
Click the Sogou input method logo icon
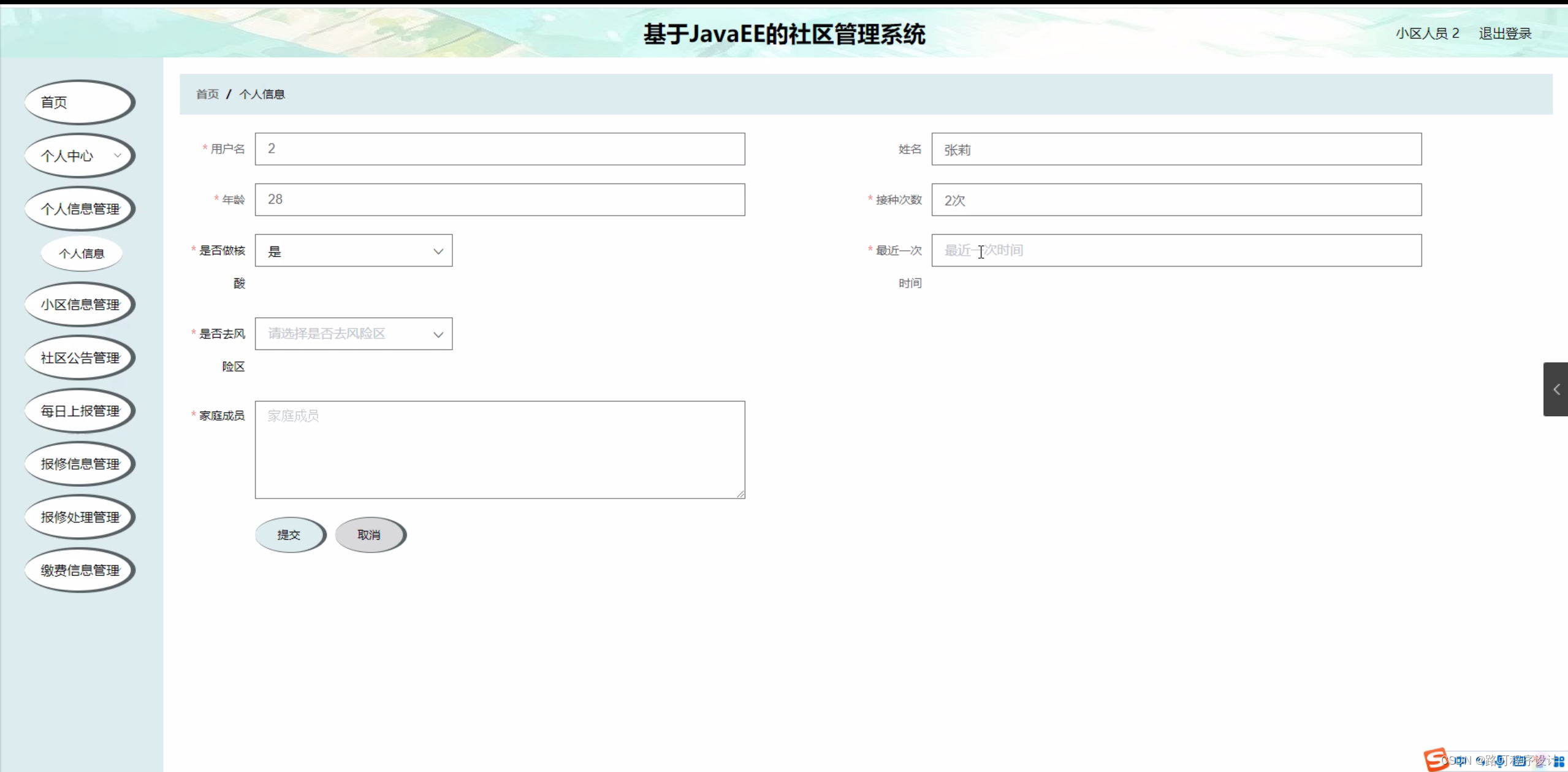tap(1436, 760)
